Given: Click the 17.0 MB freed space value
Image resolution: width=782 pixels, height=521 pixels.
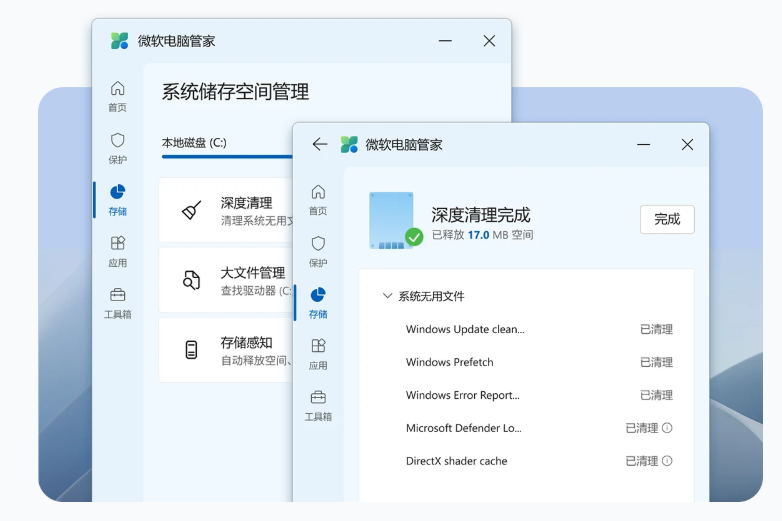Looking at the screenshot, I should click(x=488, y=235).
